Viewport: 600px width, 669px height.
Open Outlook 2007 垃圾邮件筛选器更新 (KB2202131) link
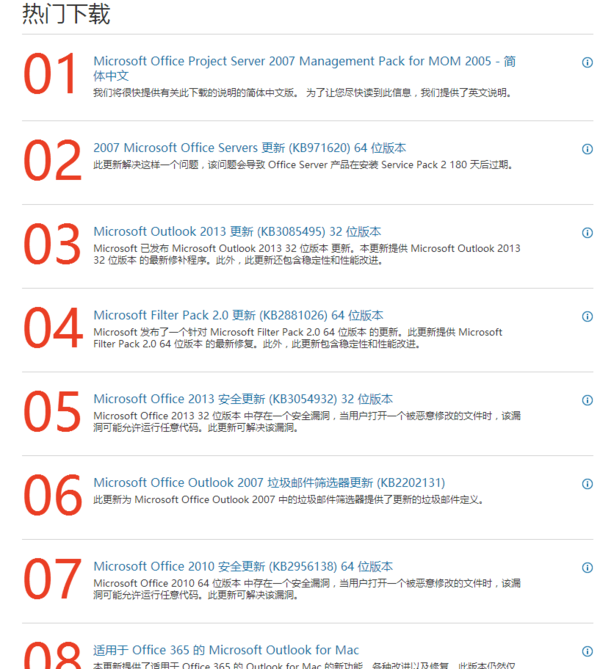click(269, 483)
